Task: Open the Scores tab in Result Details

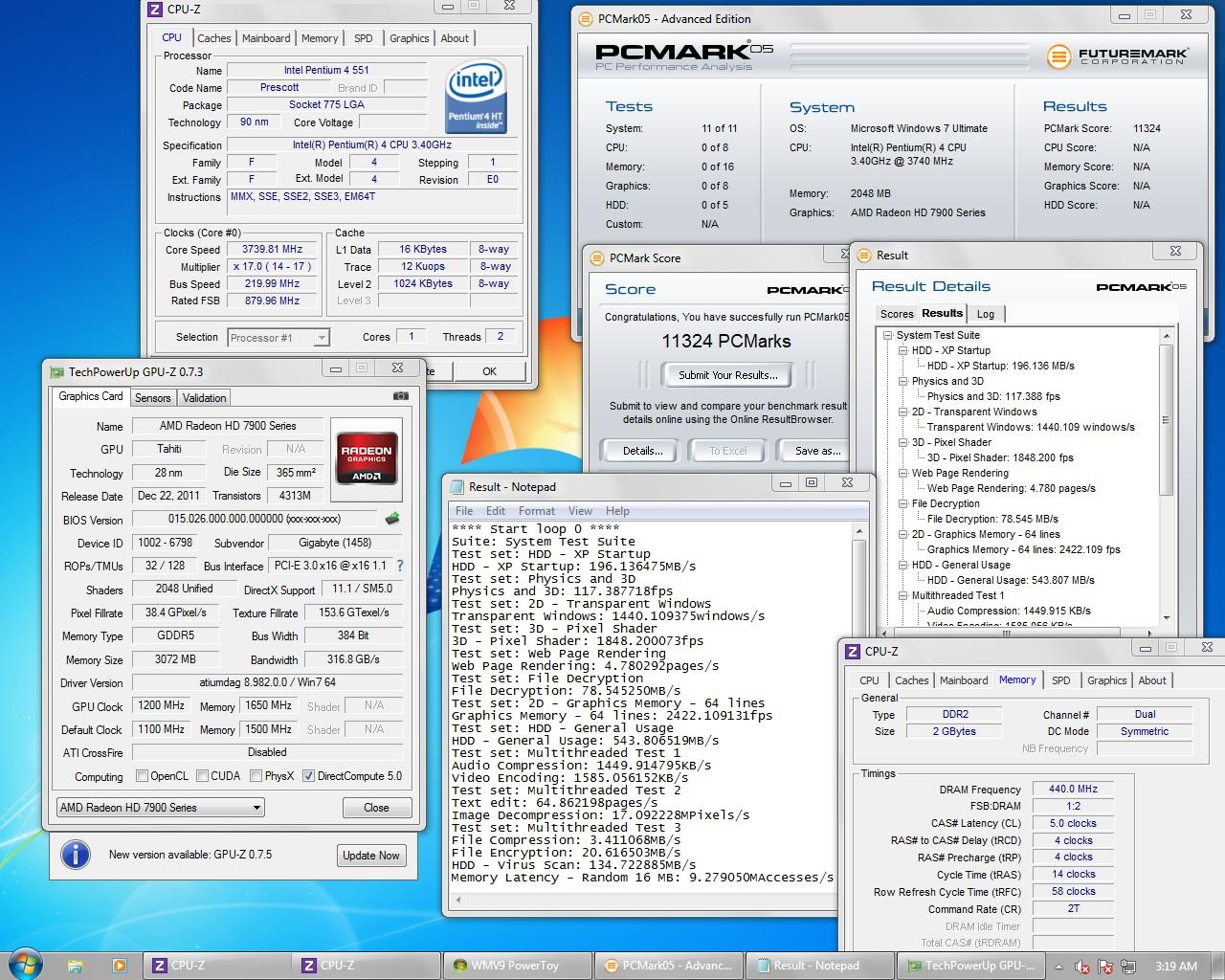Action: point(897,314)
